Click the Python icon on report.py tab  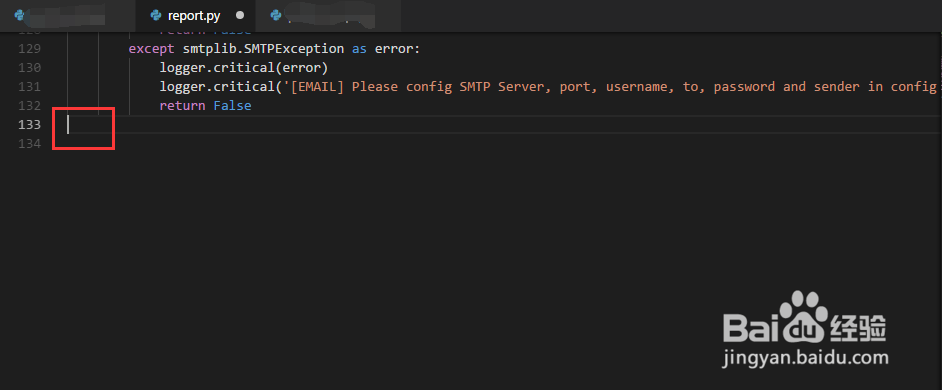click(x=156, y=16)
